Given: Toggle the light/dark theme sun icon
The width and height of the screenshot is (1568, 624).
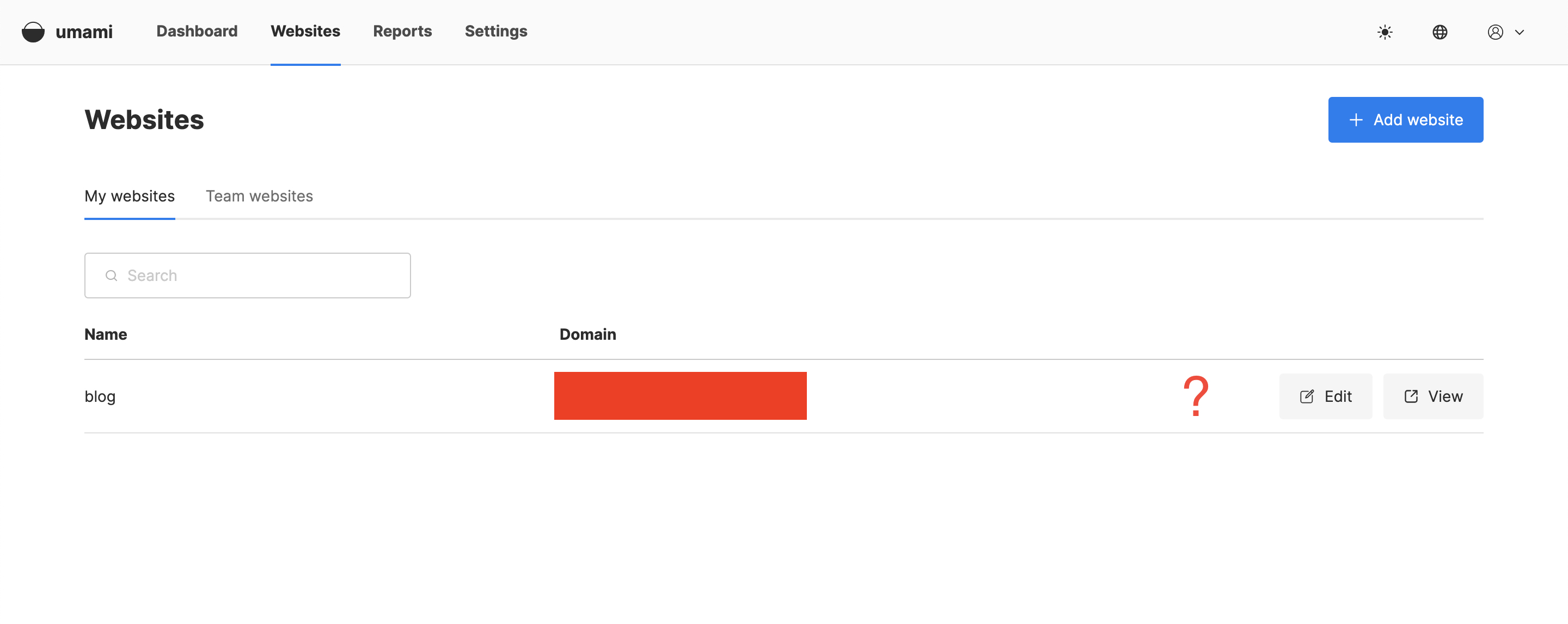Looking at the screenshot, I should [x=1386, y=32].
